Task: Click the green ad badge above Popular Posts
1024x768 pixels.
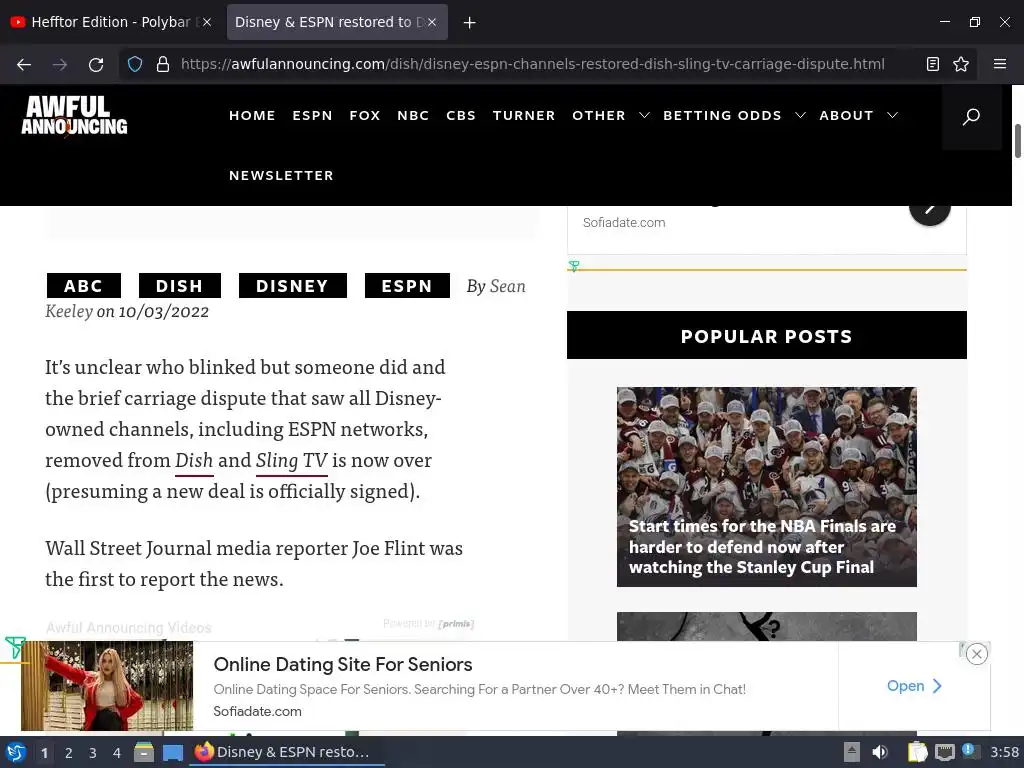Action: click(x=574, y=266)
